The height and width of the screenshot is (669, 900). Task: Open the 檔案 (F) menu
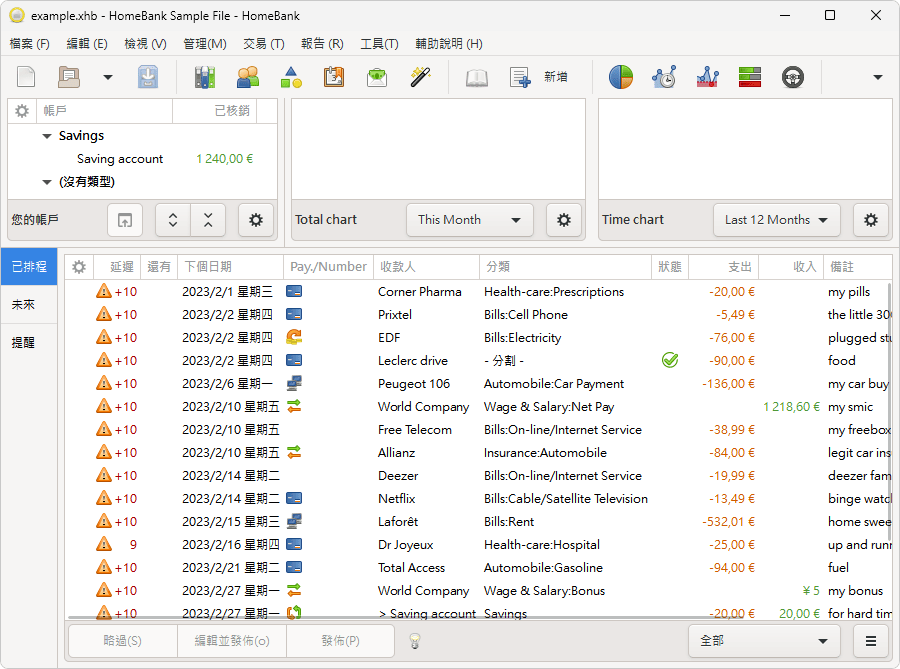tap(29, 44)
